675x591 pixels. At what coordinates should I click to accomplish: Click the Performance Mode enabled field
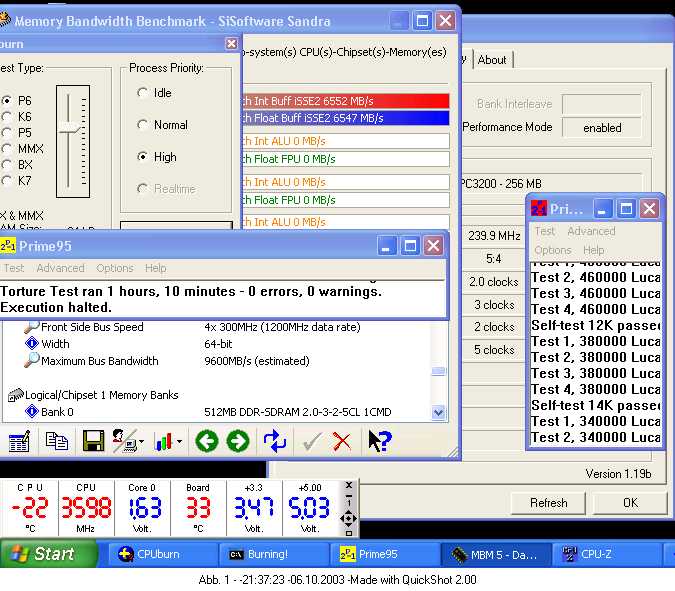[x=602, y=128]
